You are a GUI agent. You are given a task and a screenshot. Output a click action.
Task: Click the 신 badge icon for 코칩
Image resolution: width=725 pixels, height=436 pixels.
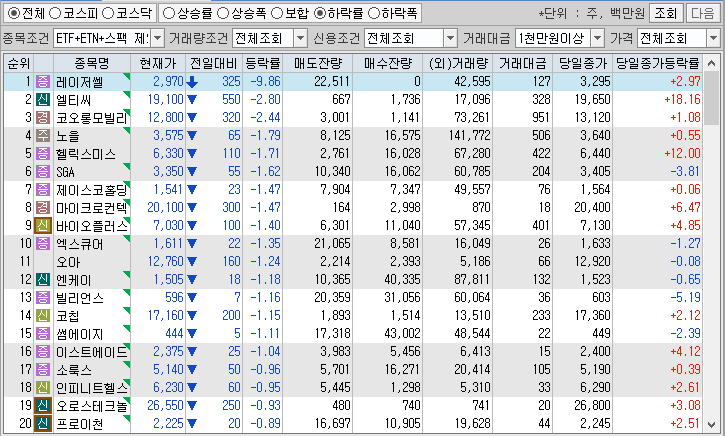pyautogui.click(x=43, y=316)
